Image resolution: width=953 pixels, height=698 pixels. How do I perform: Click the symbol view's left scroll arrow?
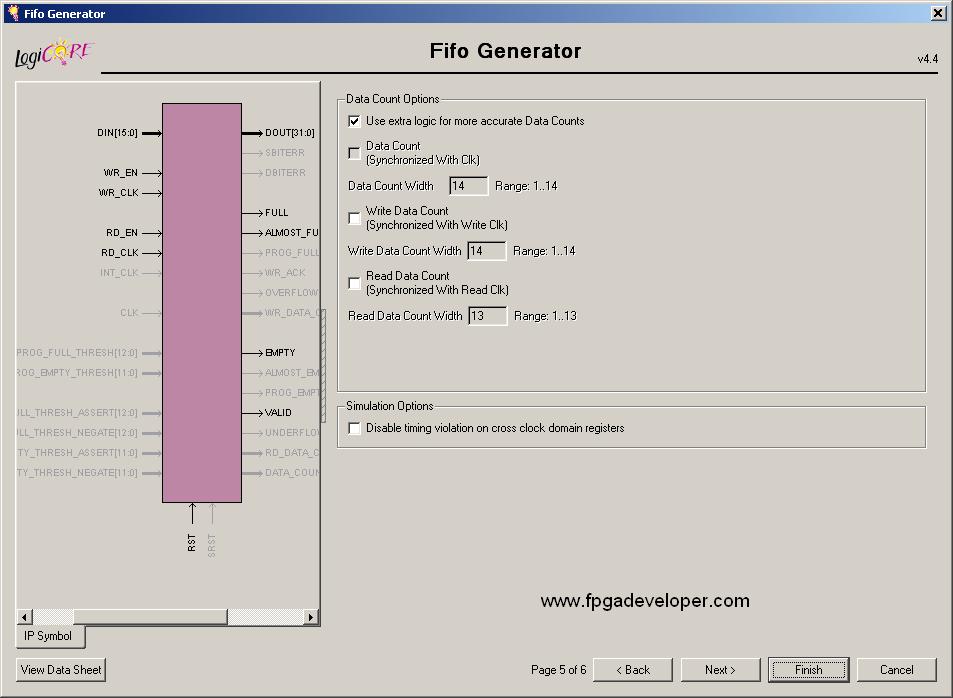[x=24, y=617]
